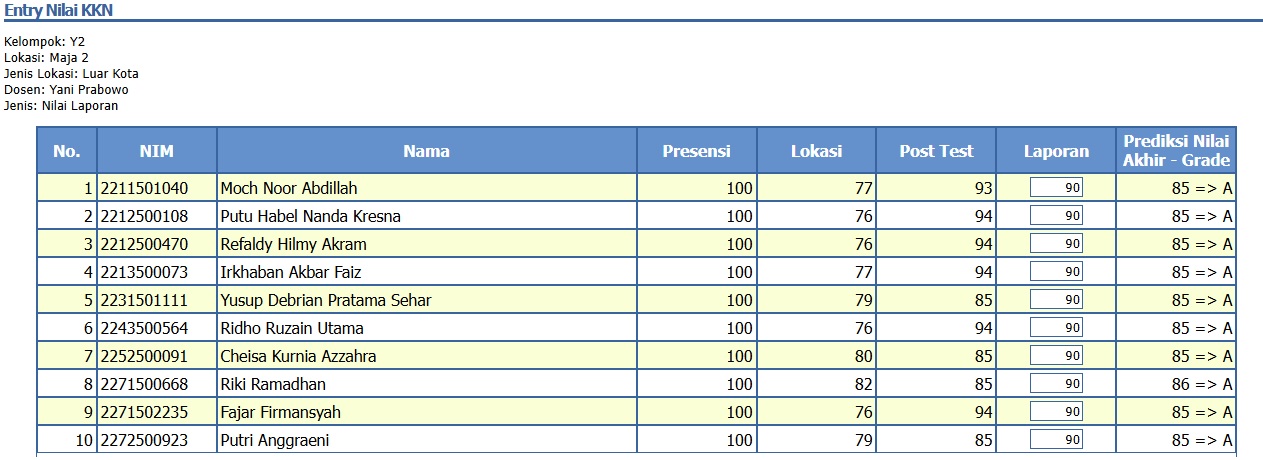Select the Presensi column header
The width and height of the screenshot is (1263, 460).
[696, 151]
